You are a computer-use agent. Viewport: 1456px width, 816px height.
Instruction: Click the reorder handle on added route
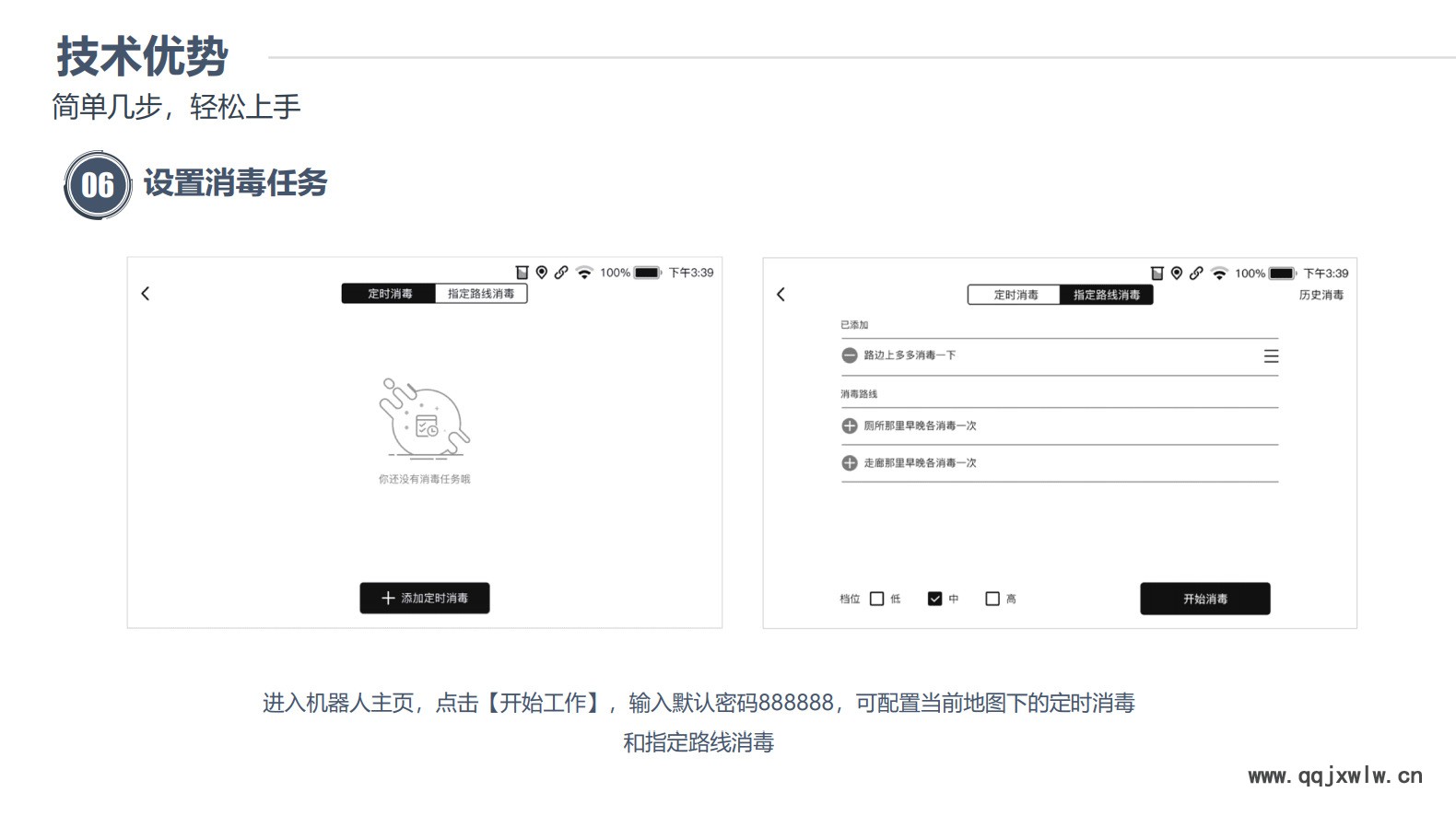tap(1271, 356)
